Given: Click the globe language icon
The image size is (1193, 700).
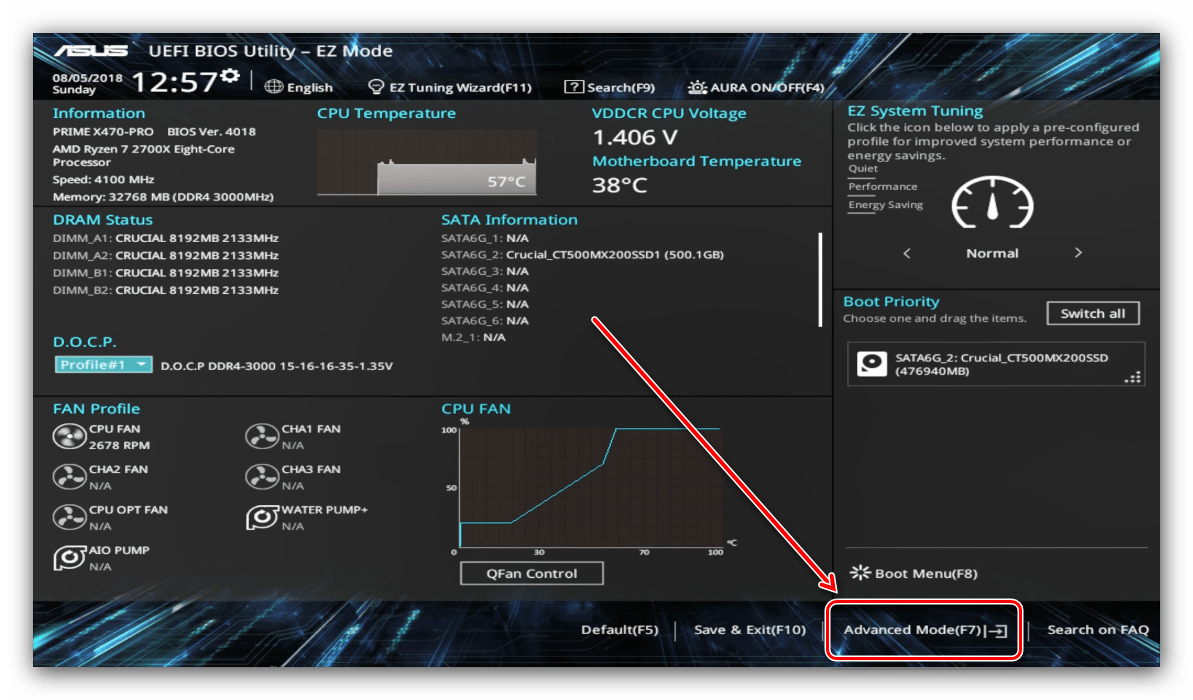Looking at the screenshot, I should point(273,87).
